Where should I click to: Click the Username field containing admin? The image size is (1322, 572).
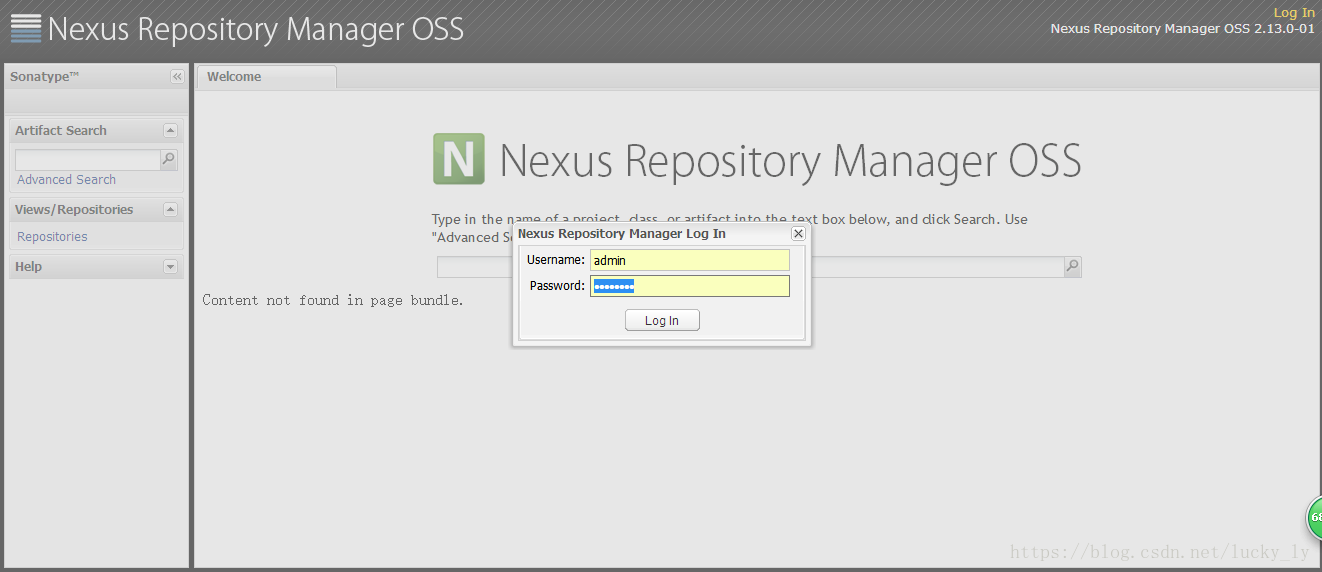(x=690, y=260)
